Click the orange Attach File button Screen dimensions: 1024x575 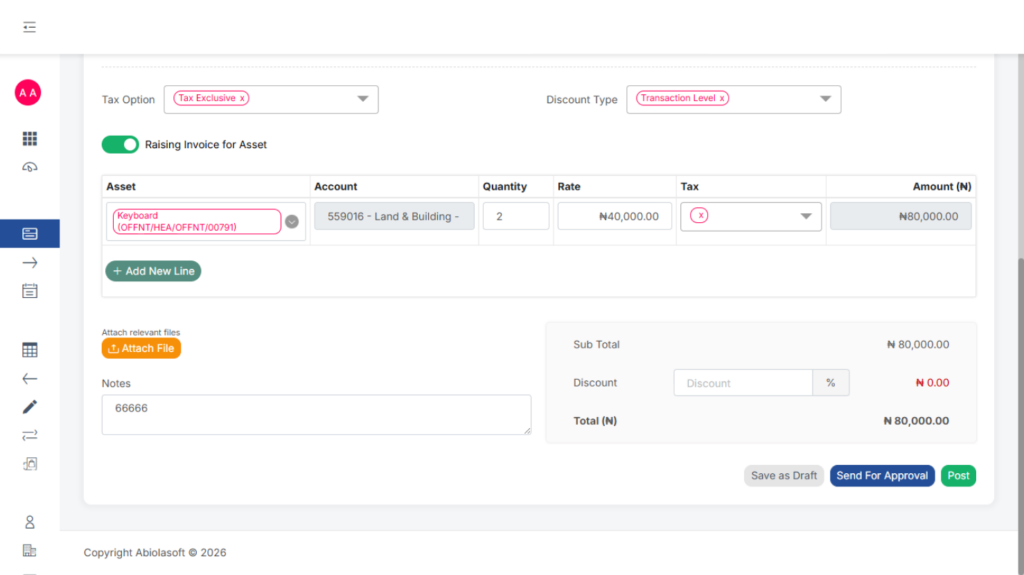(141, 348)
